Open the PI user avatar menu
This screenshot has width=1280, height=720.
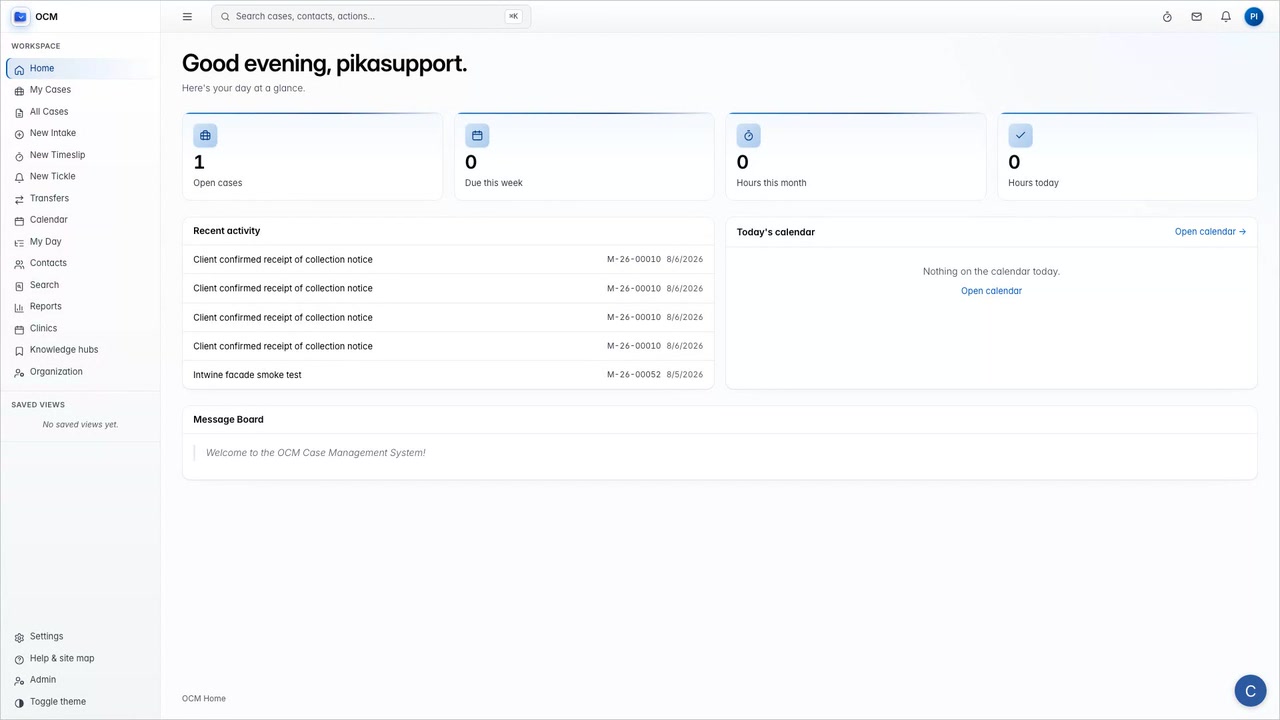click(x=1254, y=16)
